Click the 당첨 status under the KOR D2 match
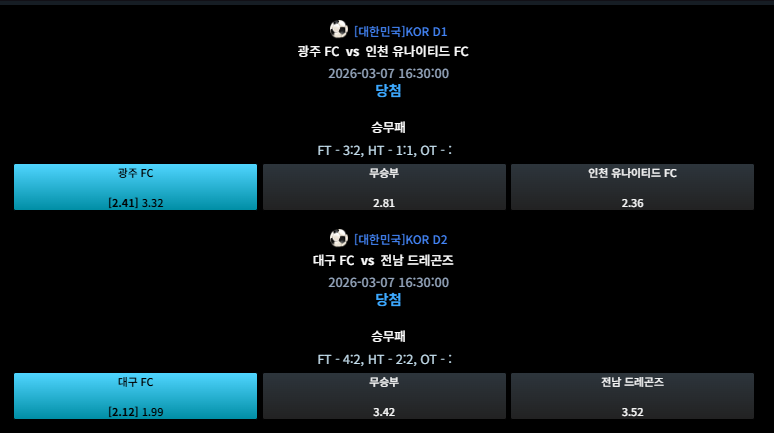 (388, 300)
